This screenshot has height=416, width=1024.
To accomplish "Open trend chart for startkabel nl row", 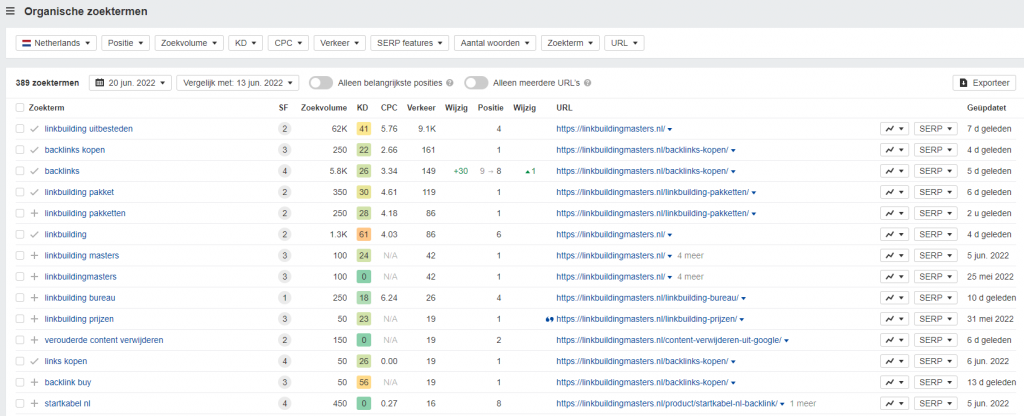I will [x=894, y=404].
